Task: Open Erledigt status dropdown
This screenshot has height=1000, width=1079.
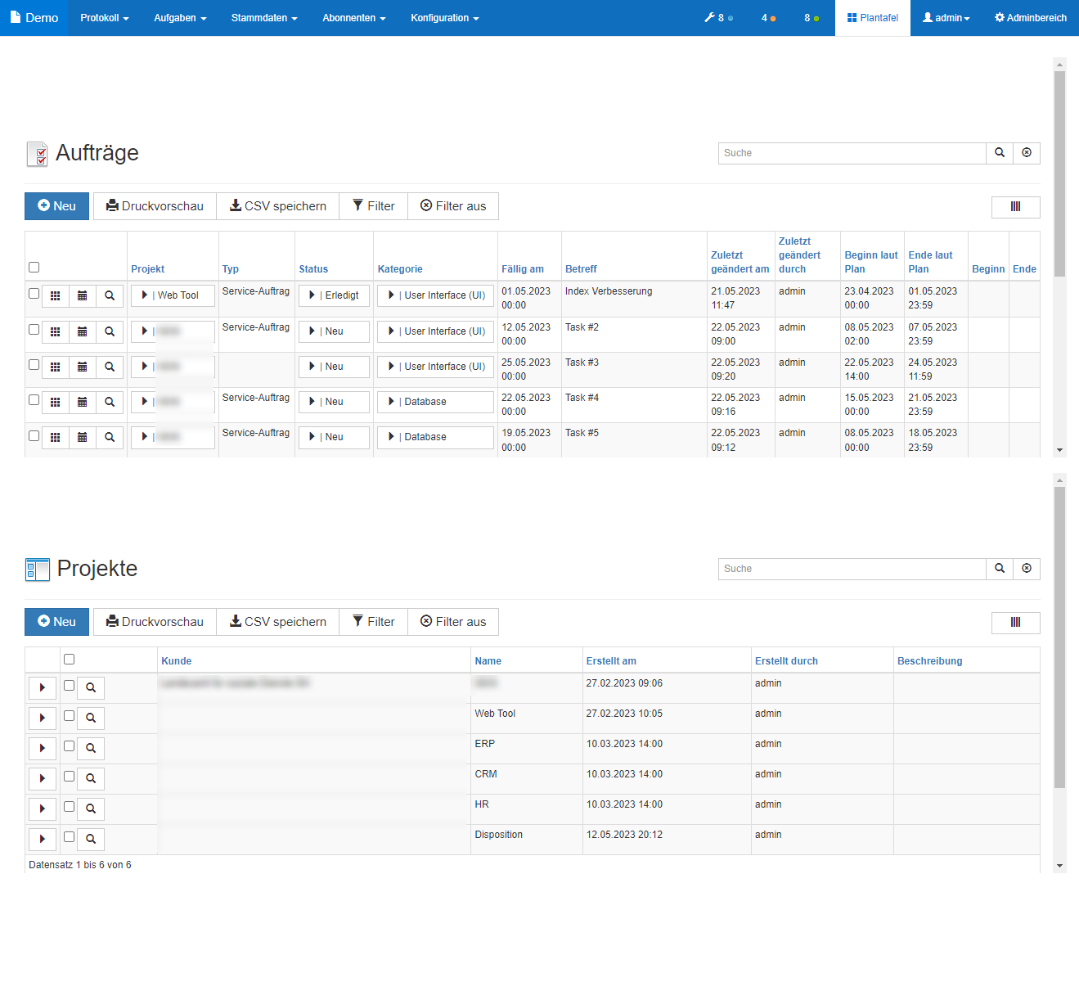Action: coord(334,296)
